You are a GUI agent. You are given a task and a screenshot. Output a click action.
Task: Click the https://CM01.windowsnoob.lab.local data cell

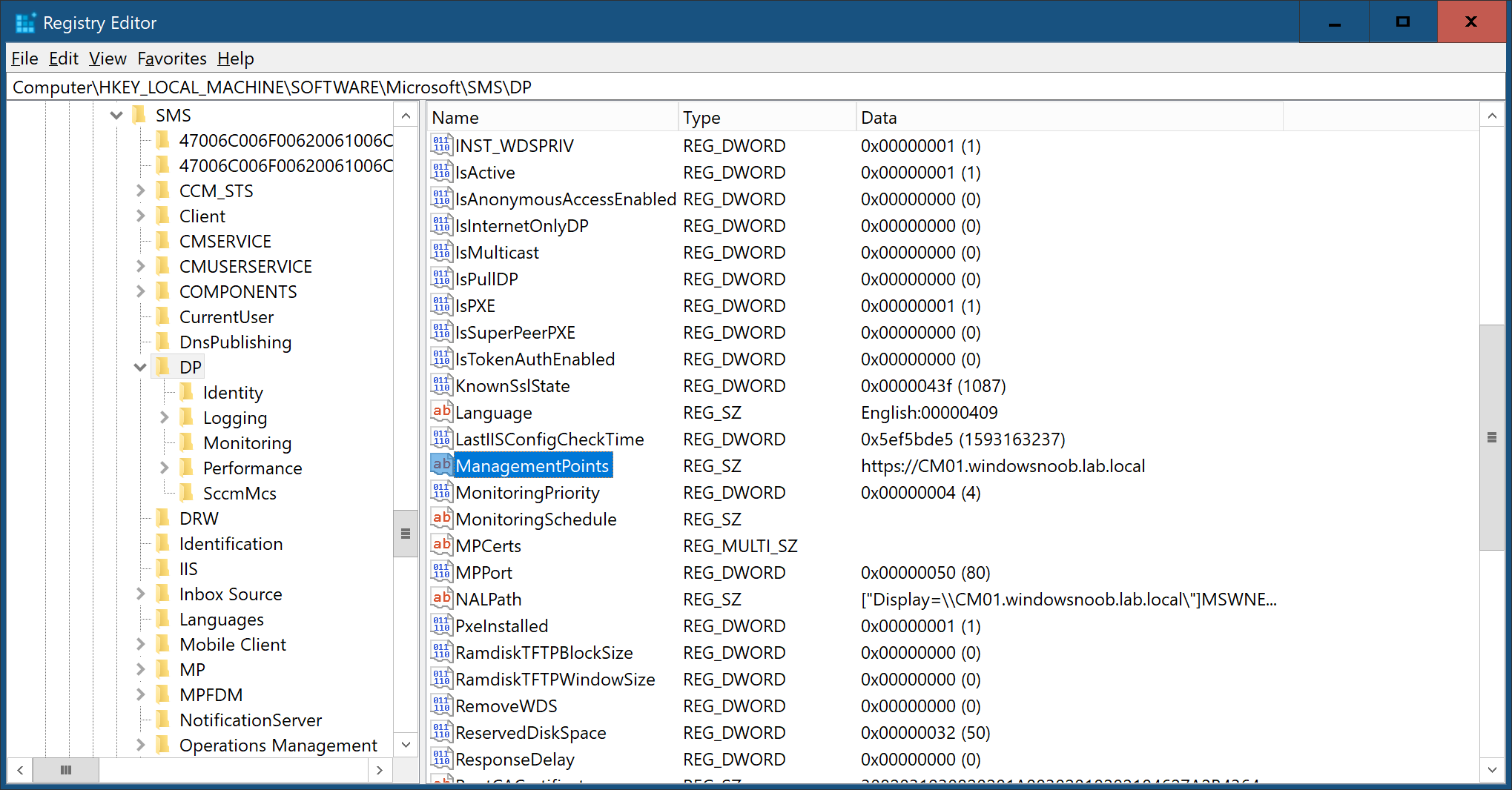(1003, 466)
